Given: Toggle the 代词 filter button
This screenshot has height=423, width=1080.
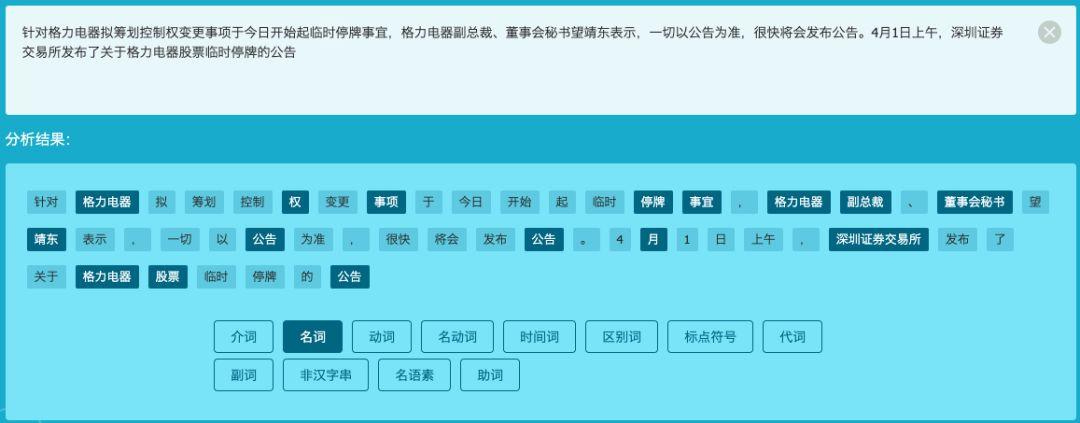Looking at the screenshot, I should [792, 337].
